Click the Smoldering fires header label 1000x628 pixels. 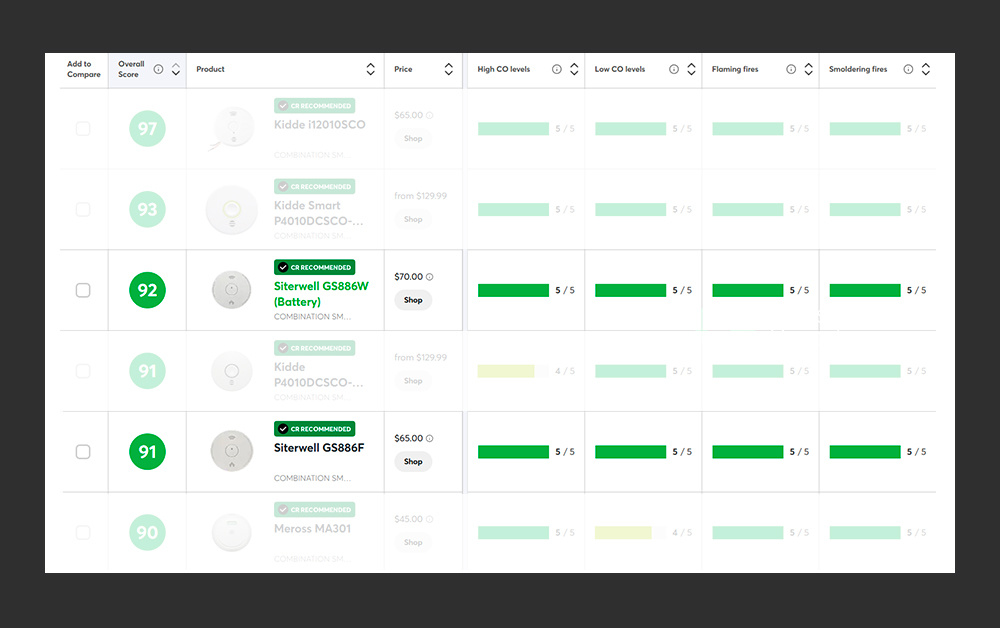[858, 69]
